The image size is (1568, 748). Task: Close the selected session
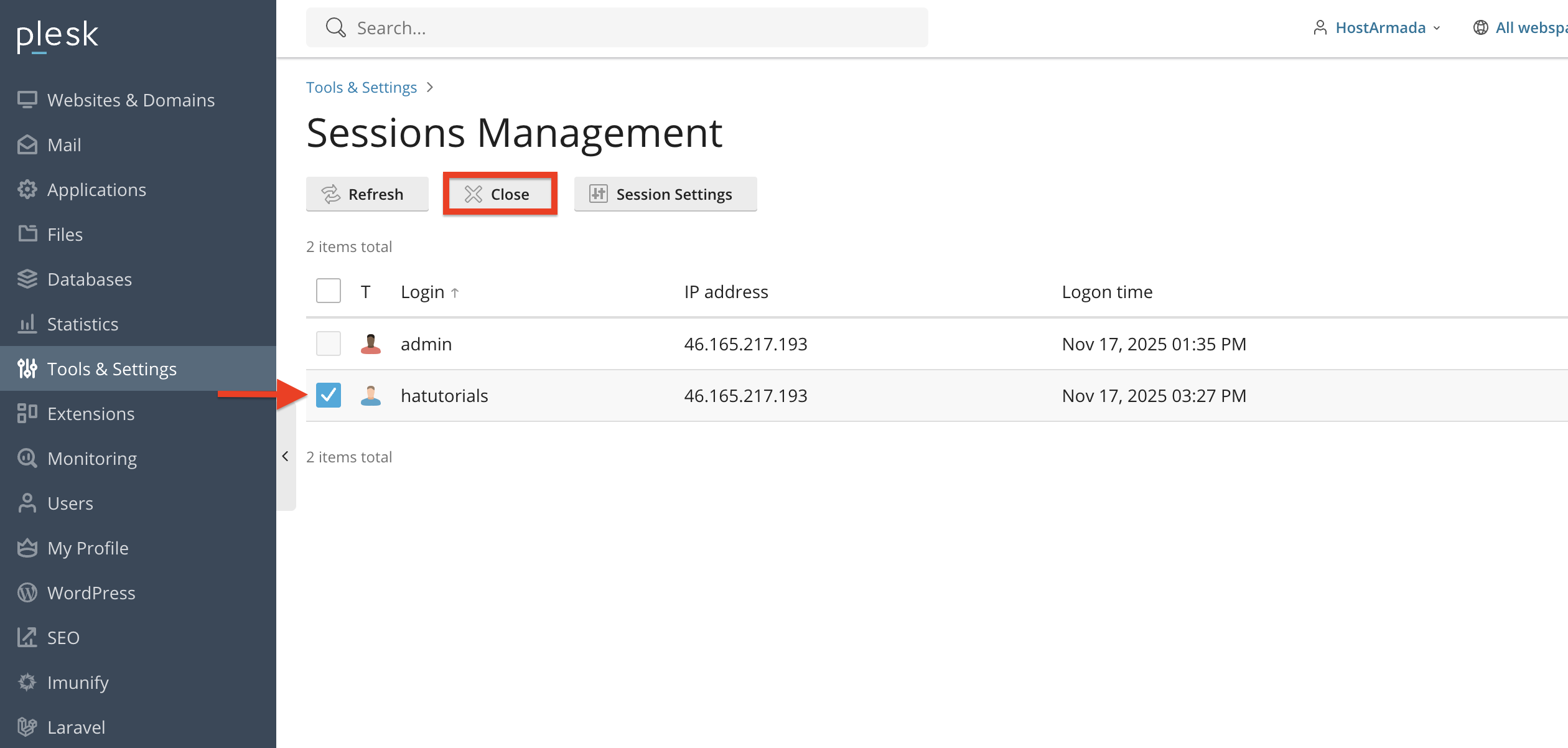click(500, 194)
